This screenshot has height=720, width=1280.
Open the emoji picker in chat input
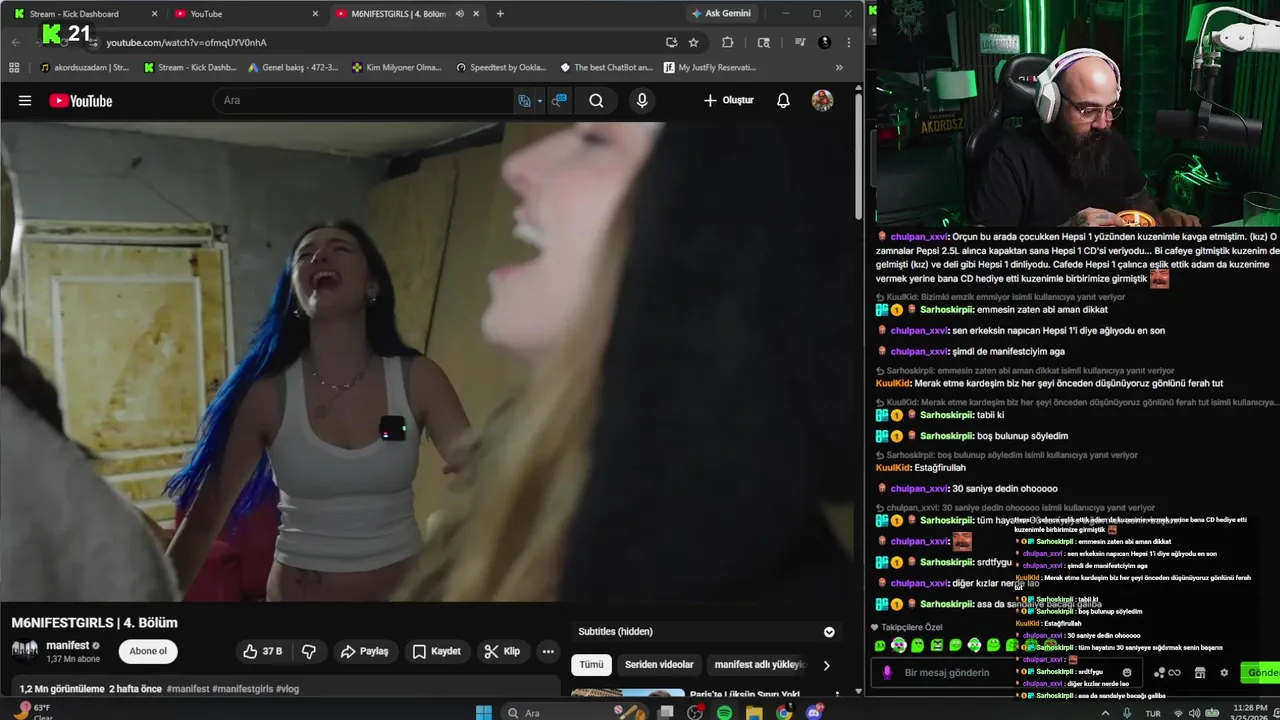[x=1127, y=672]
